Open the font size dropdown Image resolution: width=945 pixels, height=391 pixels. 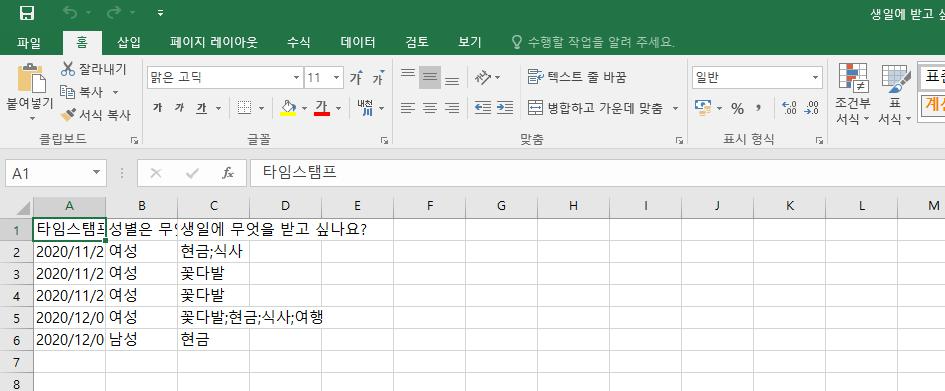coord(336,78)
